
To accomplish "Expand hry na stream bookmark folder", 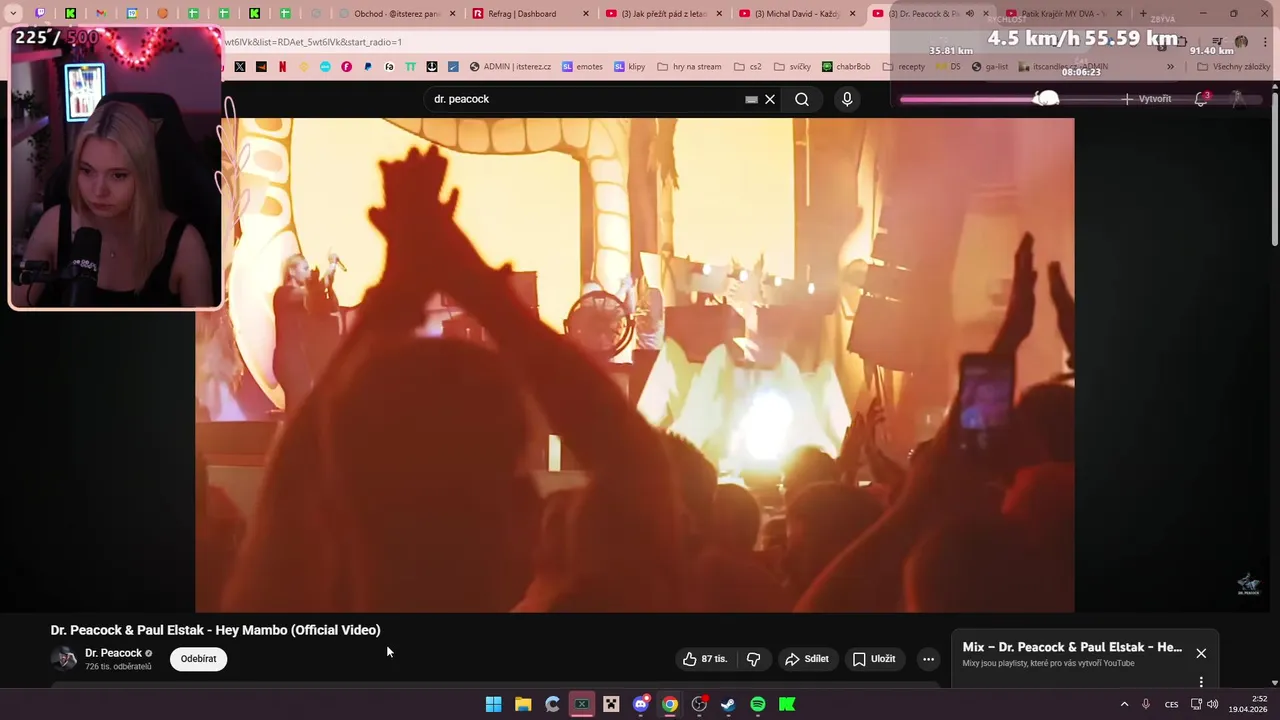I will tap(689, 67).
